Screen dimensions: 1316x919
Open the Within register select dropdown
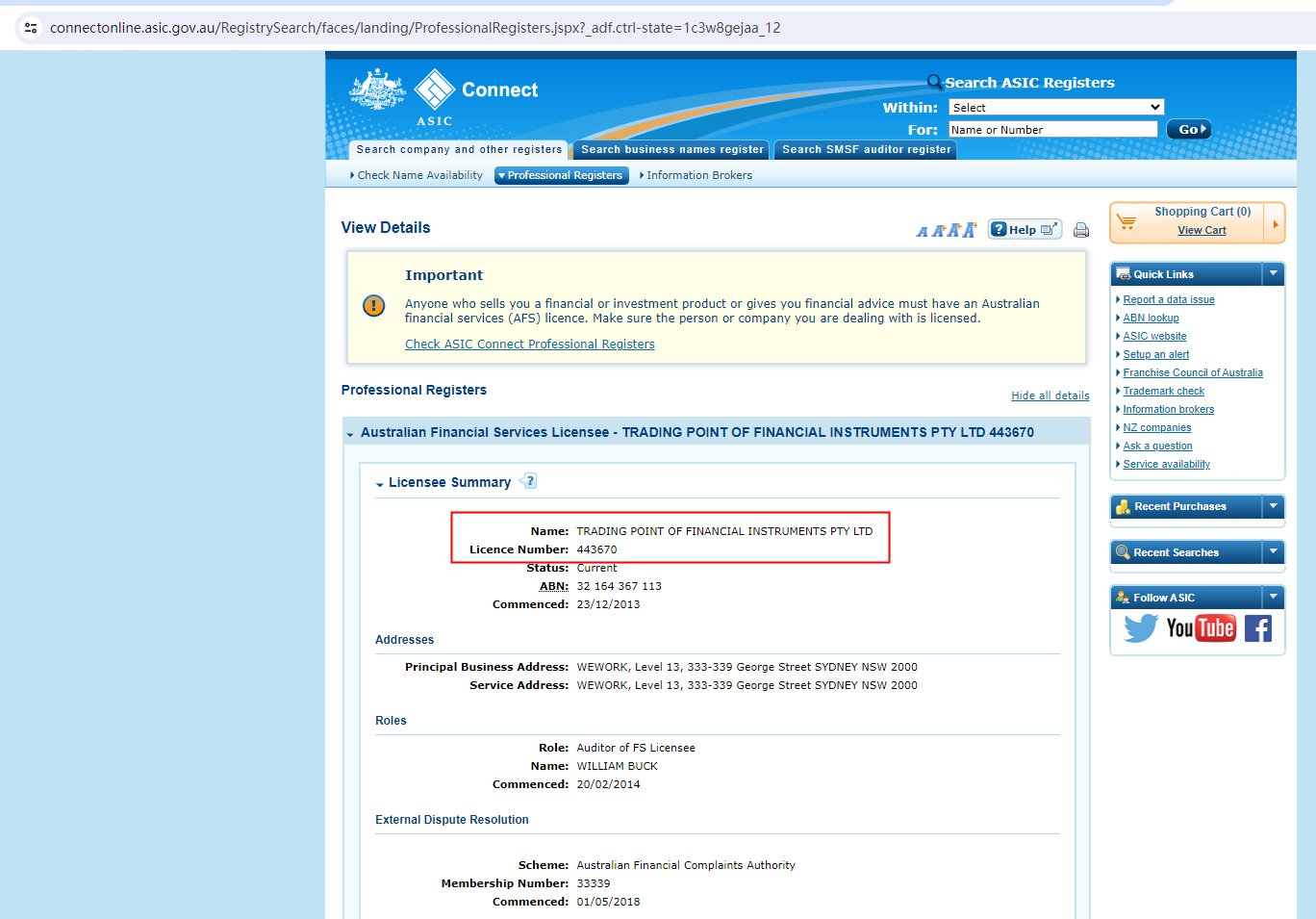point(1056,108)
